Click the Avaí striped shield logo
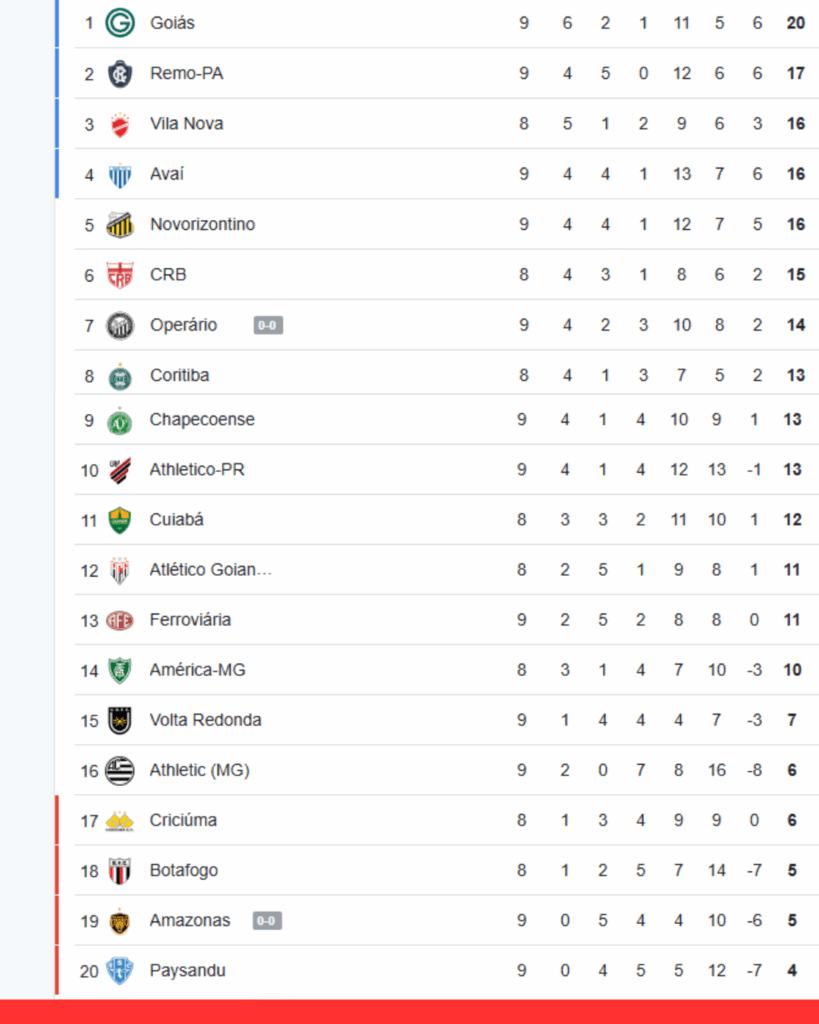This screenshot has width=819, height=1024. click(x=120, y=174)
